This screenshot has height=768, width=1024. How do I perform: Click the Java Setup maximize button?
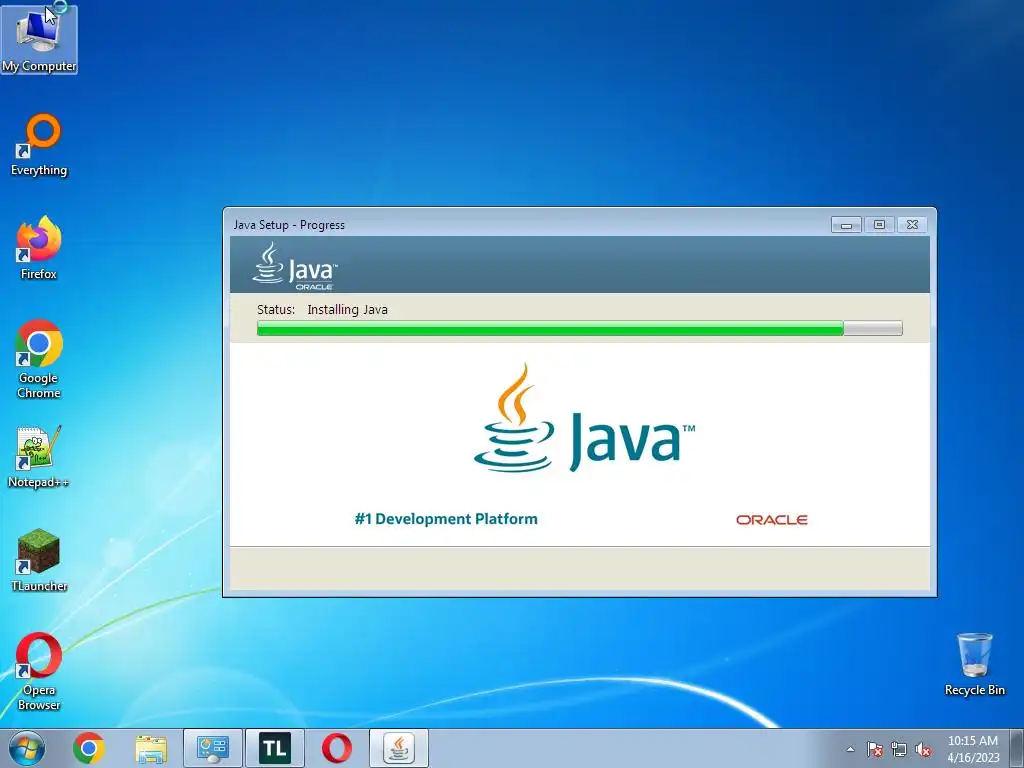click(879, 225)
